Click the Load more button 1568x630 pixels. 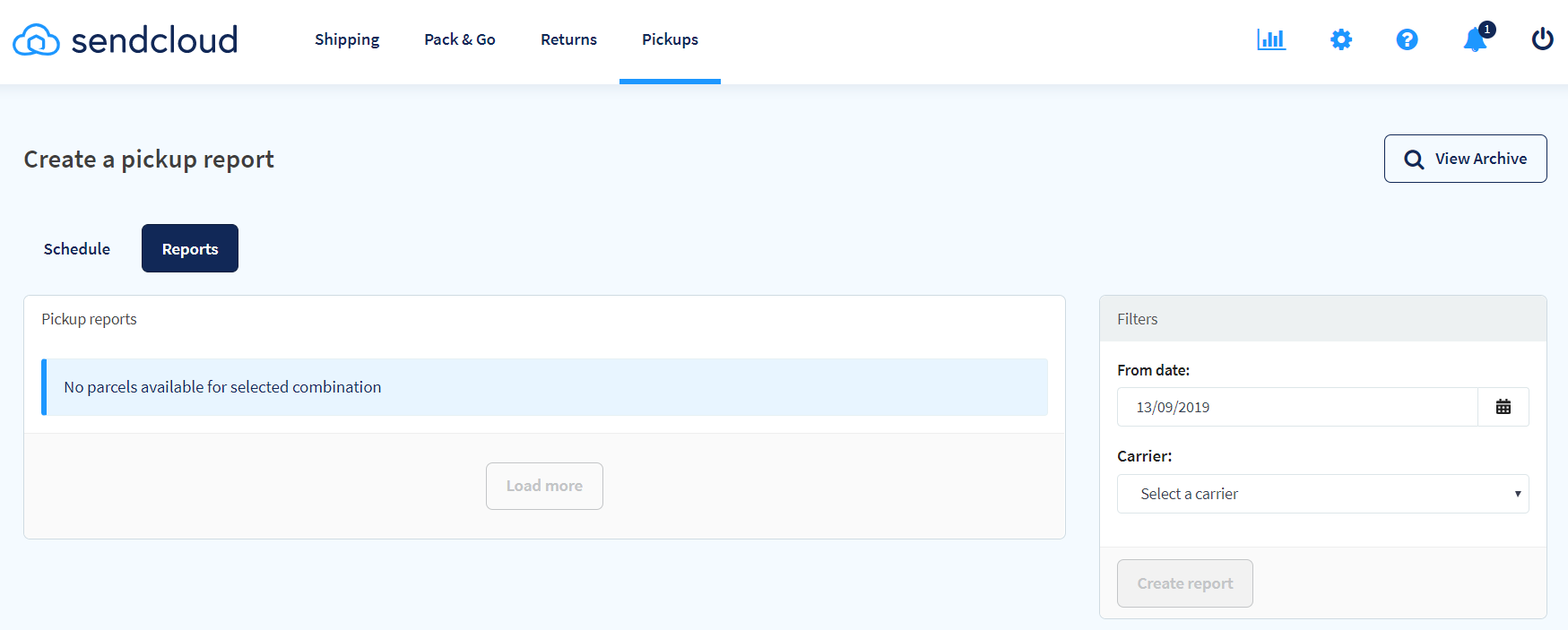click(x=544, y=486)
